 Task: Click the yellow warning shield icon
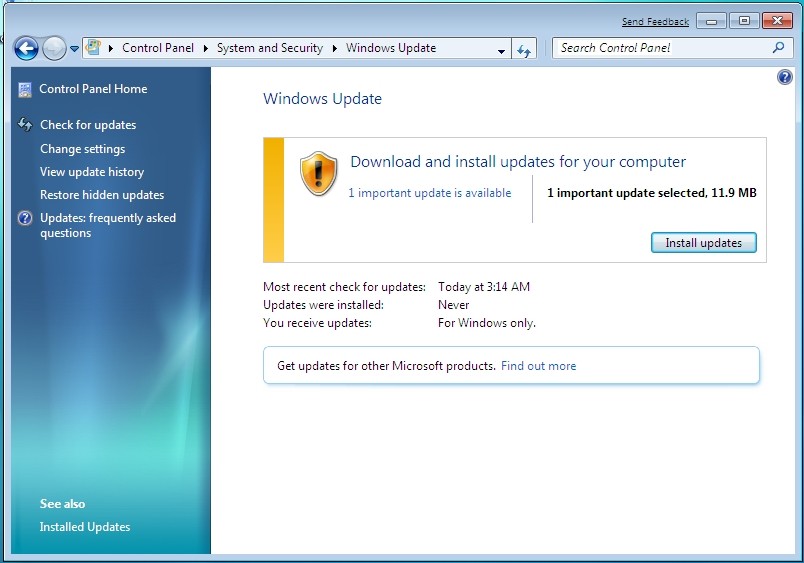[318, 174]
